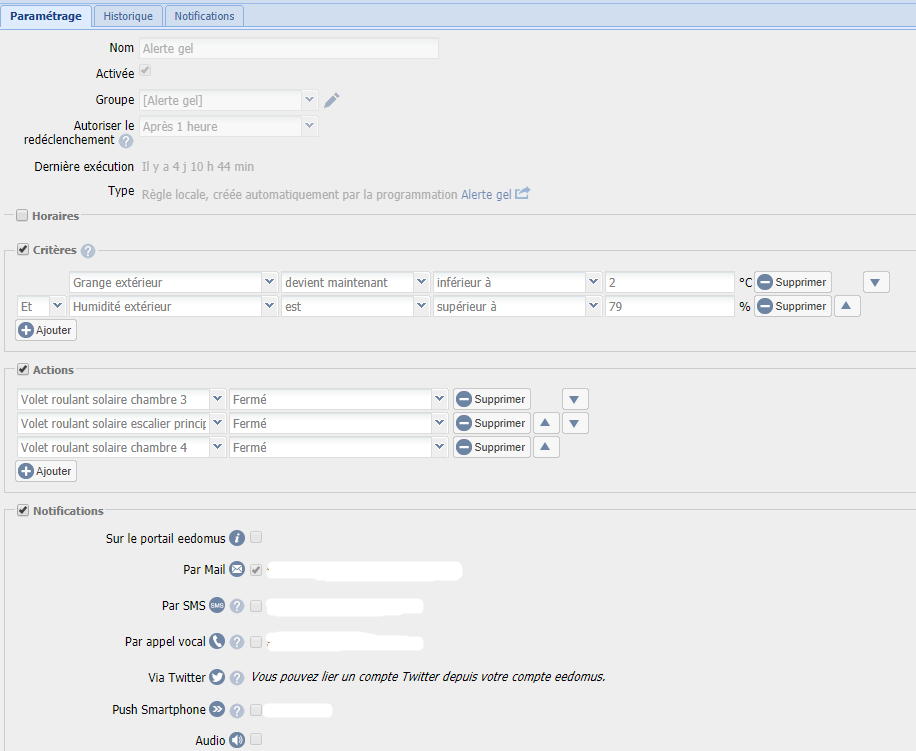
Task: Click the help icon next to Critères
Action: click(88, 251)
